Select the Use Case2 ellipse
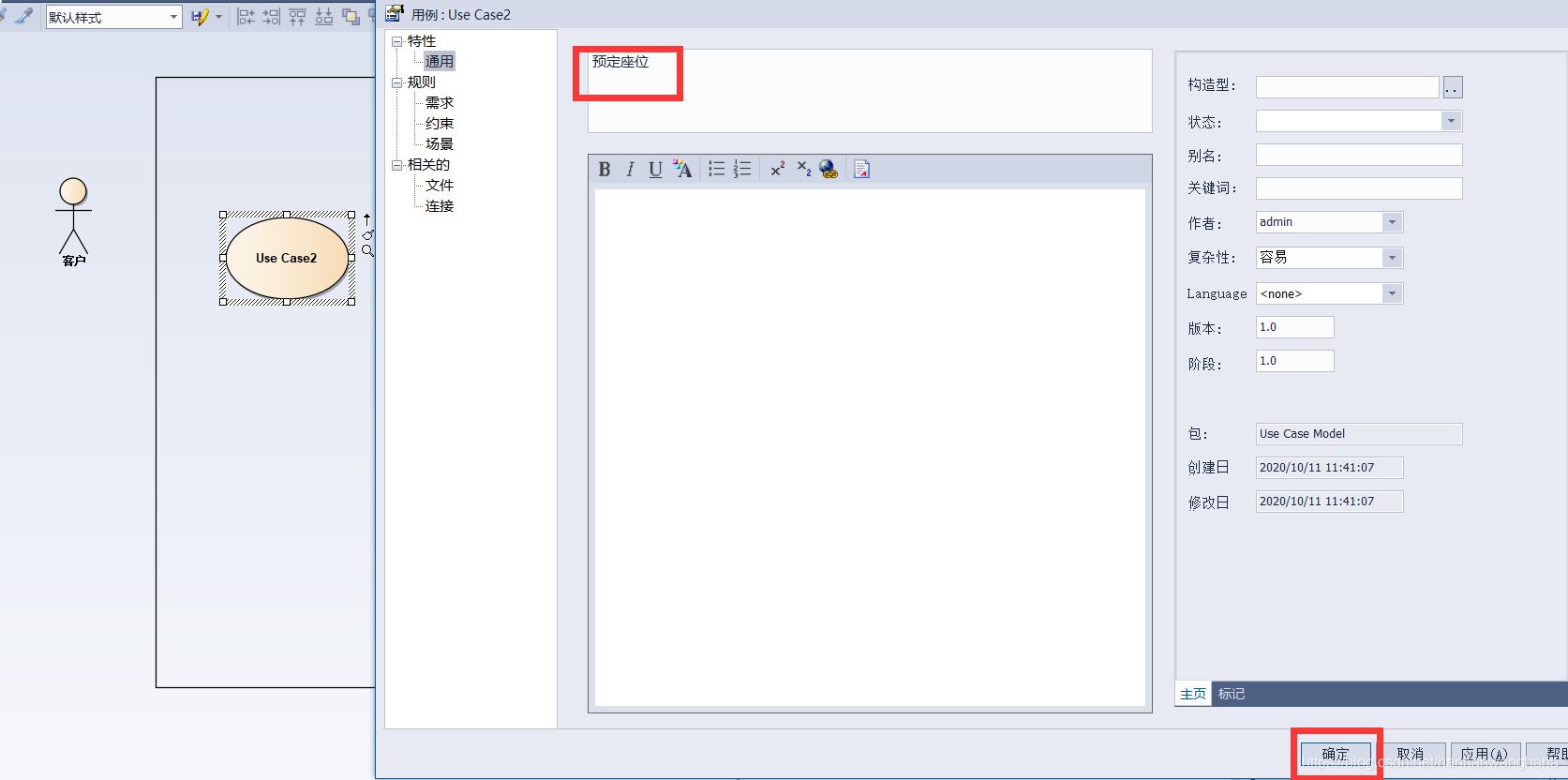Viewport: 1568px width, 780px height. coord(287,258)
